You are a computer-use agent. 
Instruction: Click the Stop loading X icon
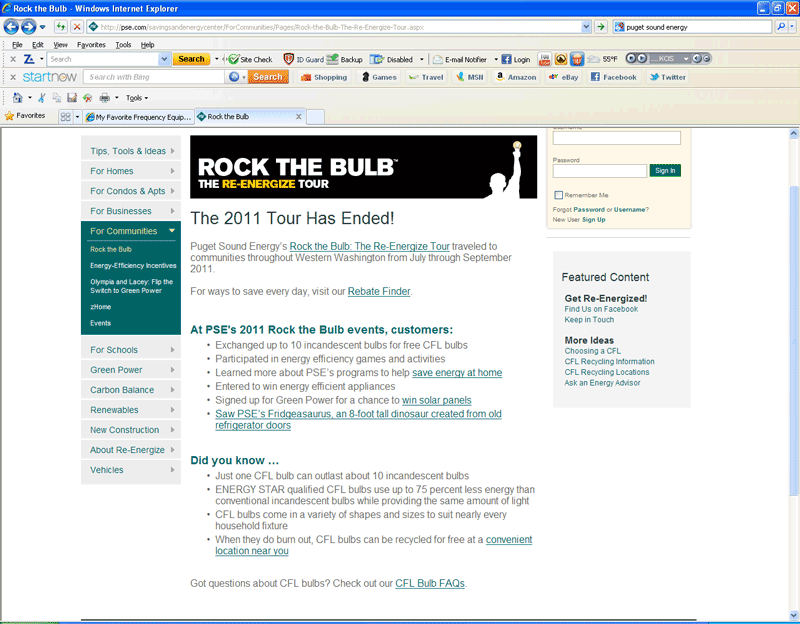(77, 27)
